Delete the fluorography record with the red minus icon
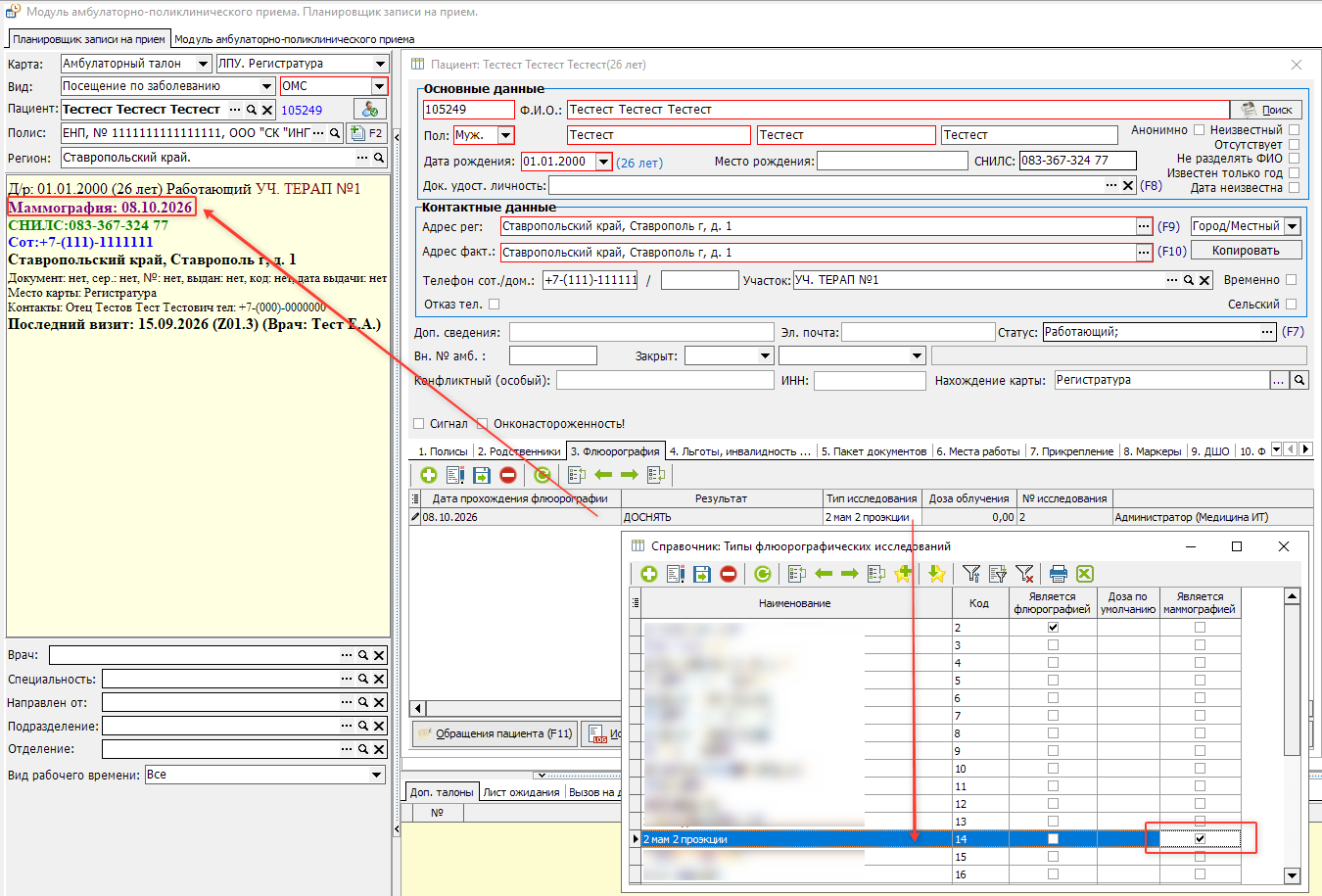Screen dimensions: 1322x896 click(x=508, y=475)
